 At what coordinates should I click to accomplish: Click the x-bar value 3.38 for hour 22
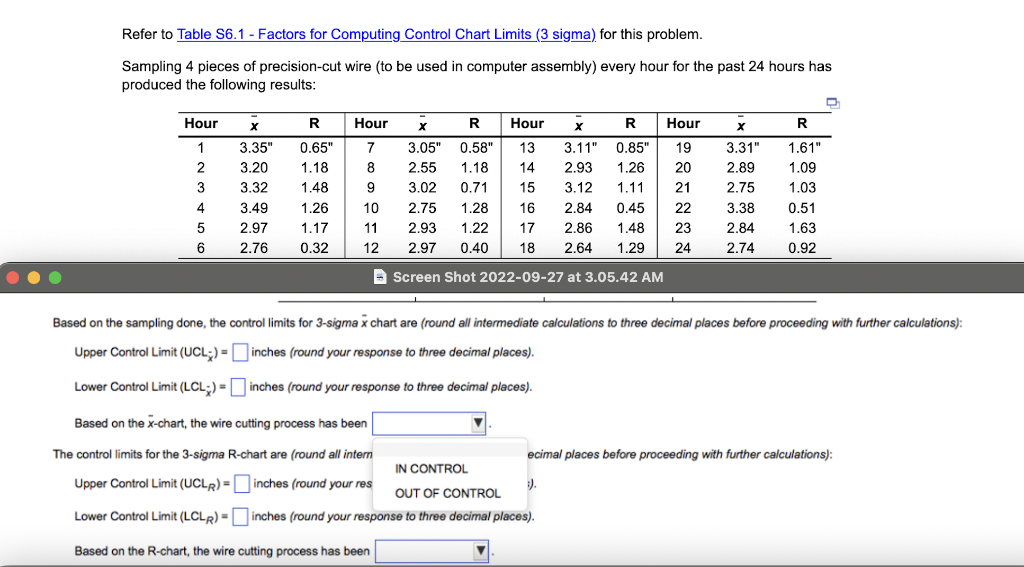coord(740,208)
